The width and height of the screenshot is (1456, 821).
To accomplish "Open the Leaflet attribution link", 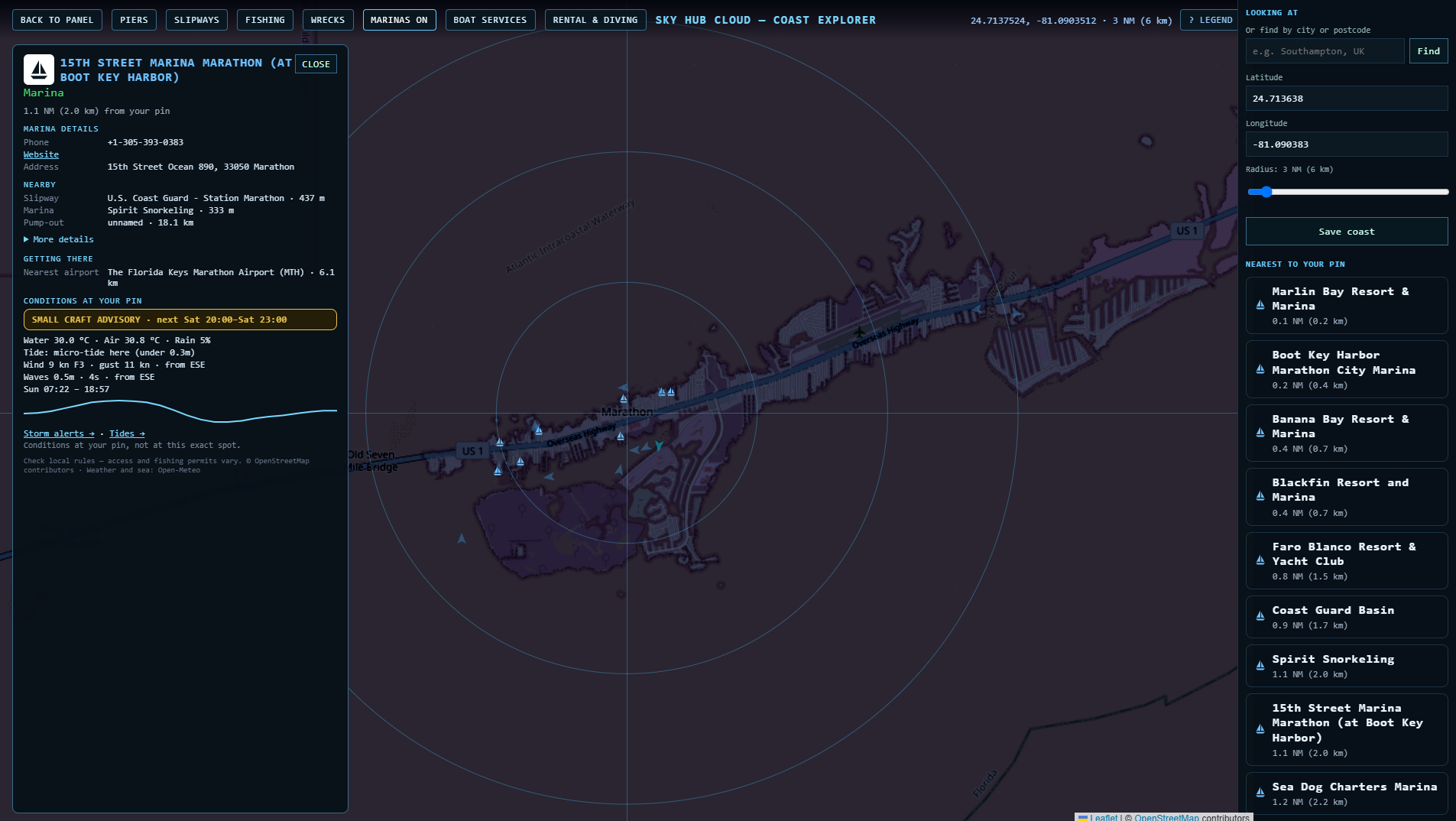I will 1104,817.
